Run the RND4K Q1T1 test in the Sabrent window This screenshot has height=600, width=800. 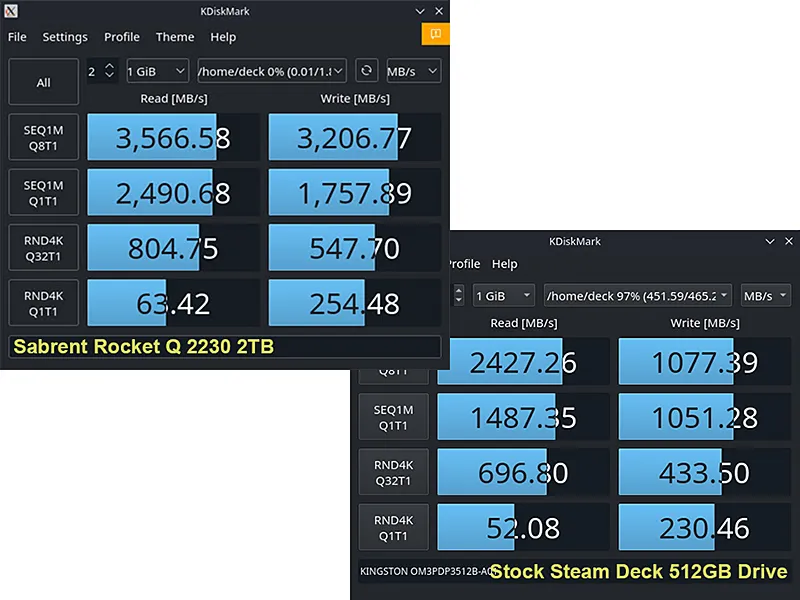(x=43, y=303)
